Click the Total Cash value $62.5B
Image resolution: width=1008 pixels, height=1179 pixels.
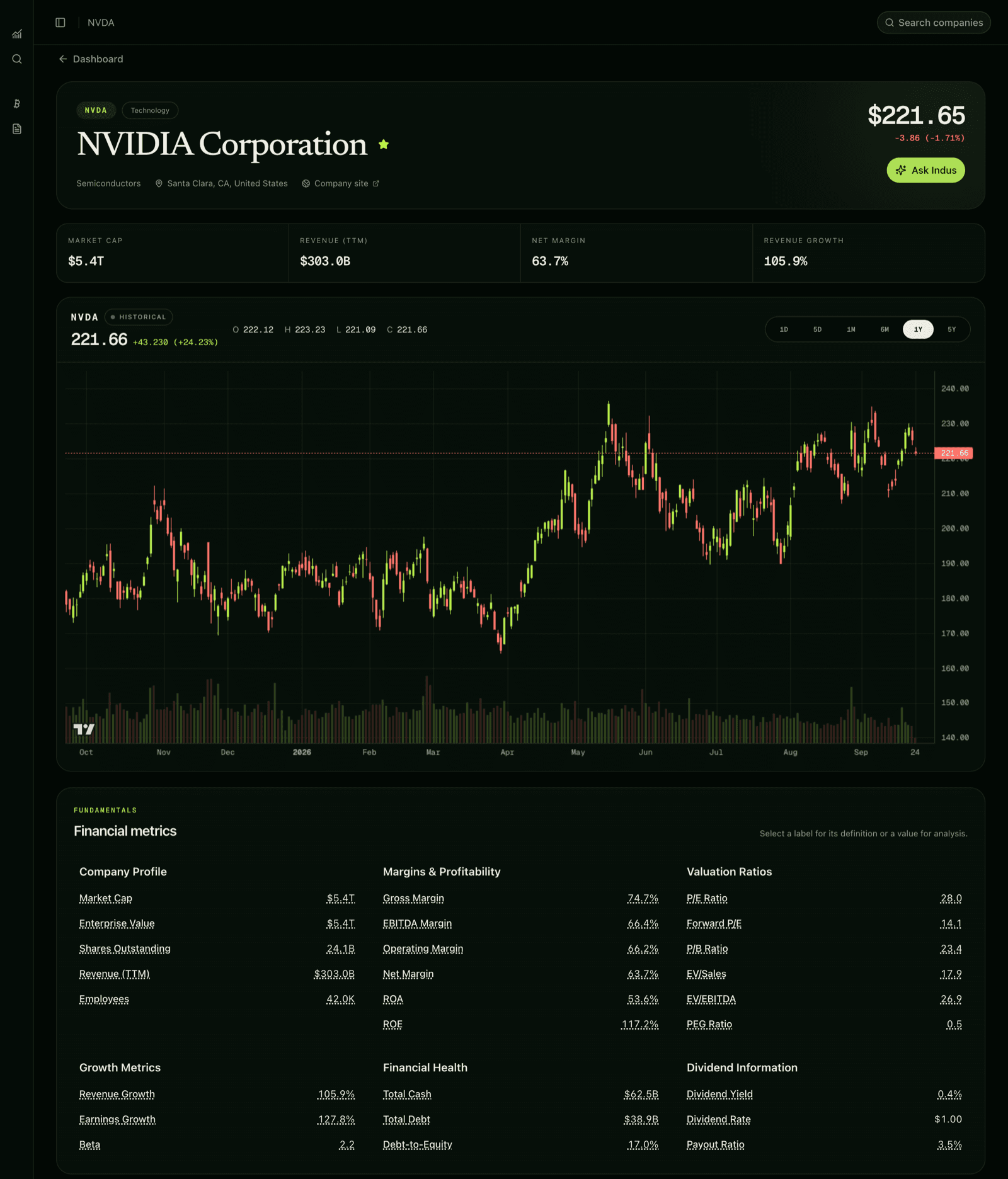[x=641, y=1095]
